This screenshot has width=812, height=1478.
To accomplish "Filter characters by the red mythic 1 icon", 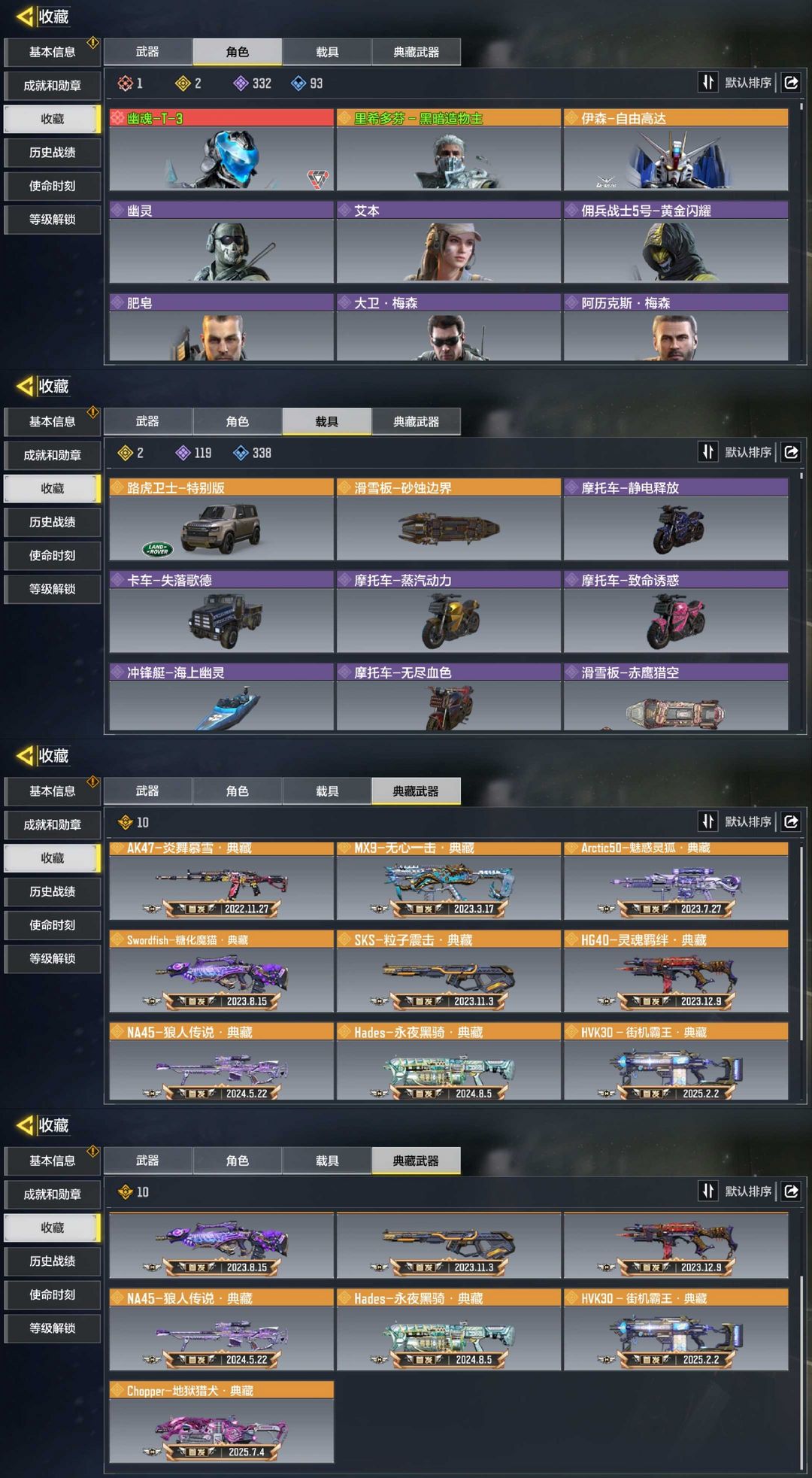I will coord(125,83).
